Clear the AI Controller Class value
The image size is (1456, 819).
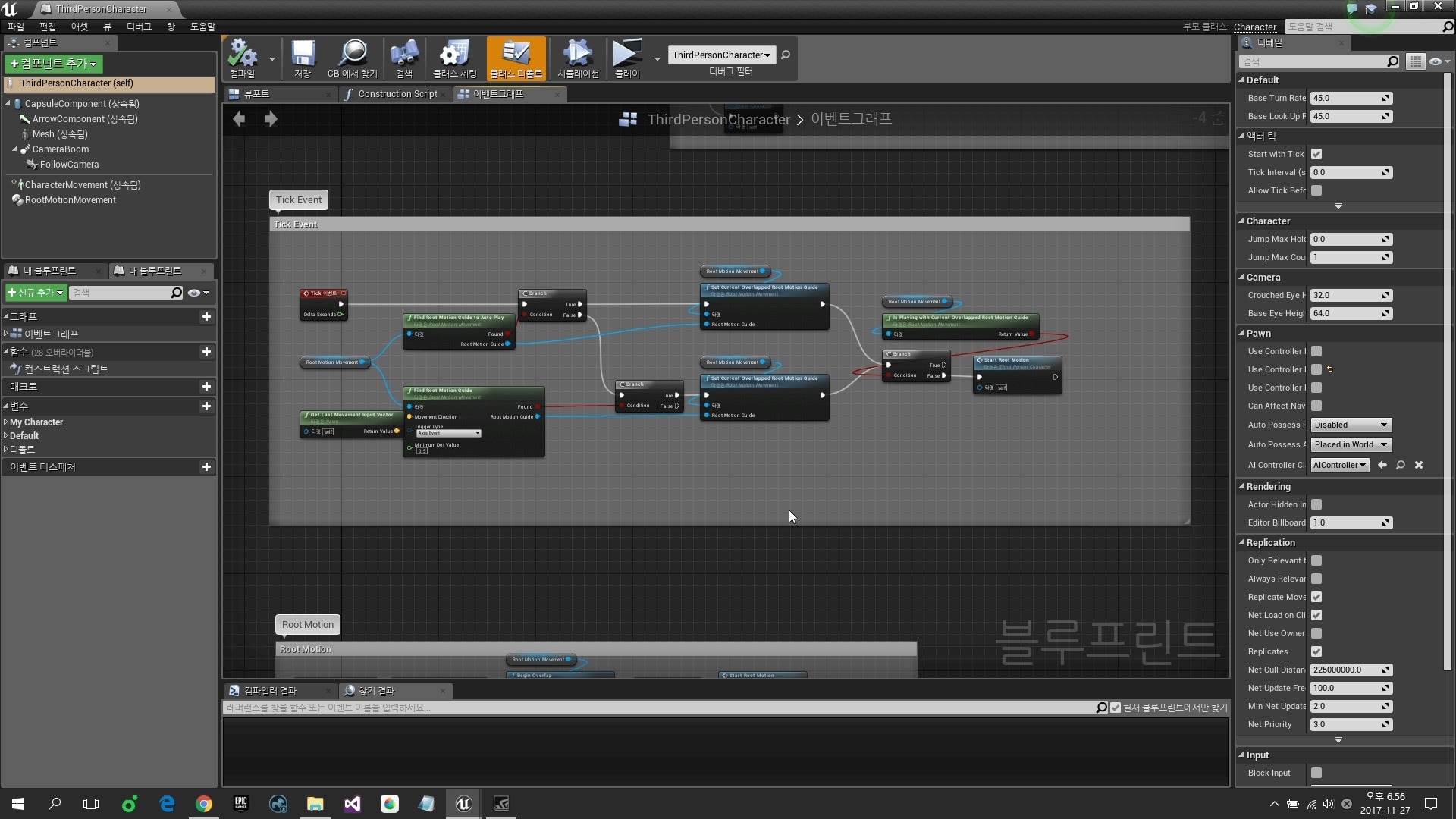click(x=1419, y=465)
